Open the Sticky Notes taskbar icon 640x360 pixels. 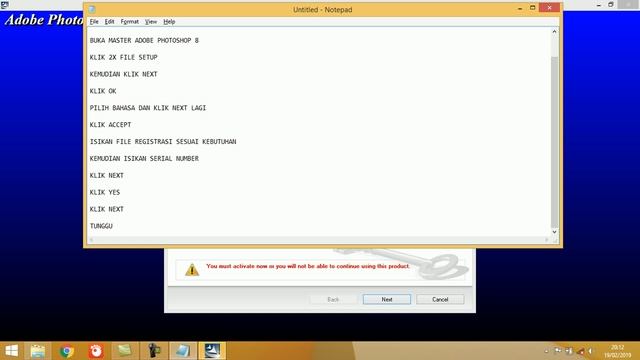click(124, 351)
